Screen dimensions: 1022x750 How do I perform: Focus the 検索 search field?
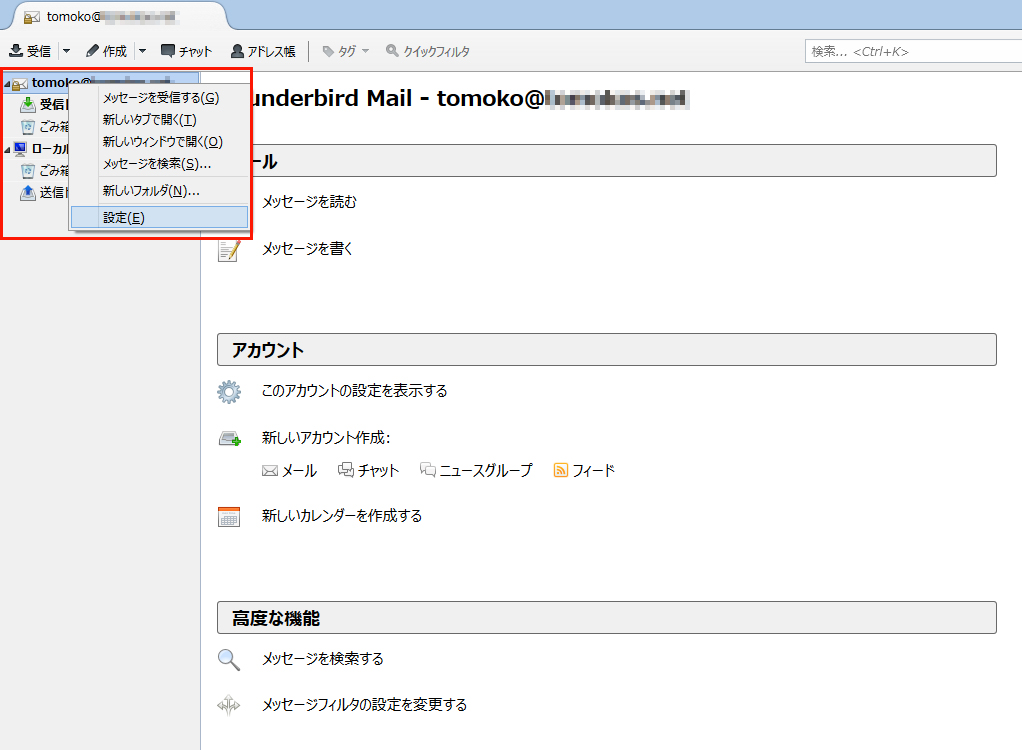[913, 51]
